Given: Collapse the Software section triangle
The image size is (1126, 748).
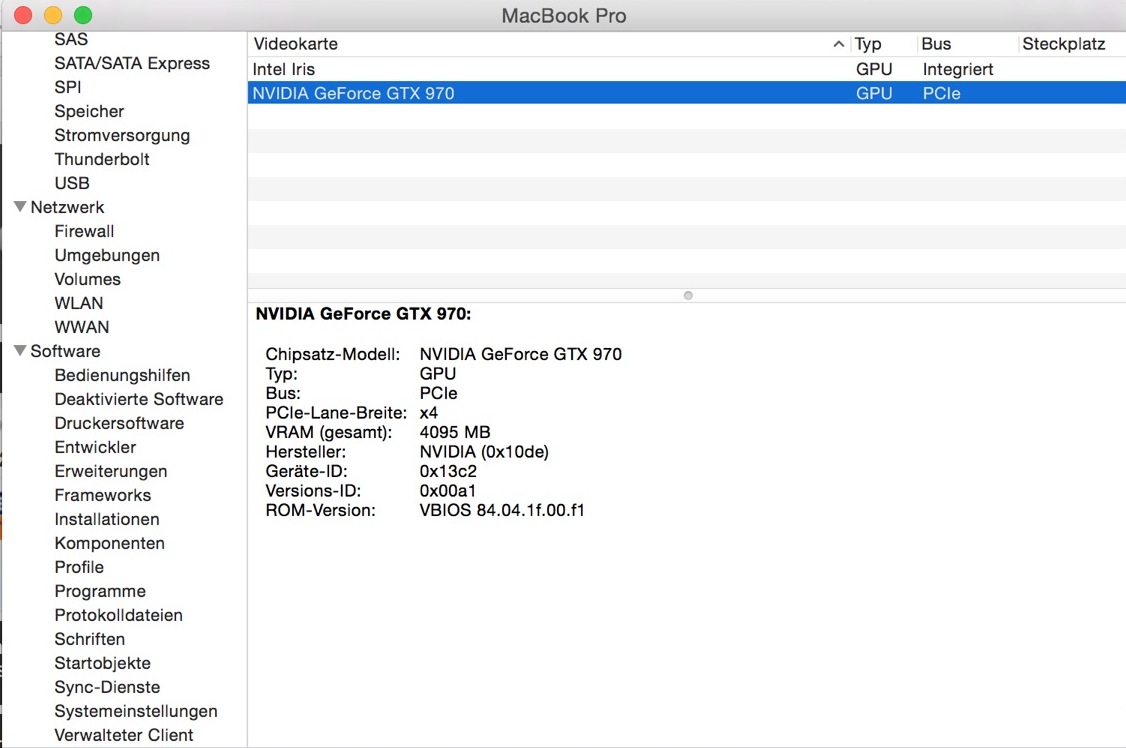Looking at the screenshot, I should coord(19,351).
